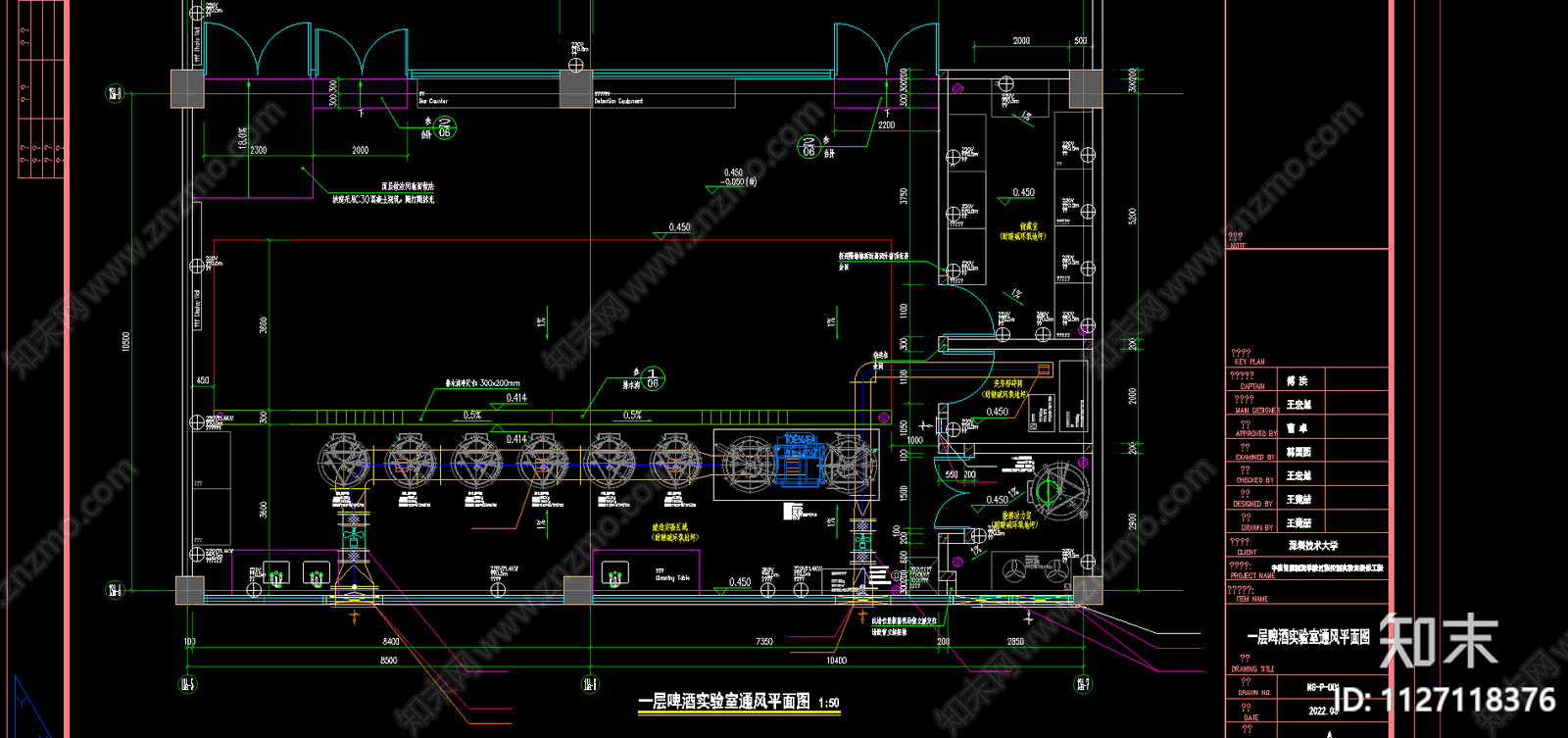Click the APPROVED BY label
This screenshot has height=738, width=1568.
(1256, 433)
